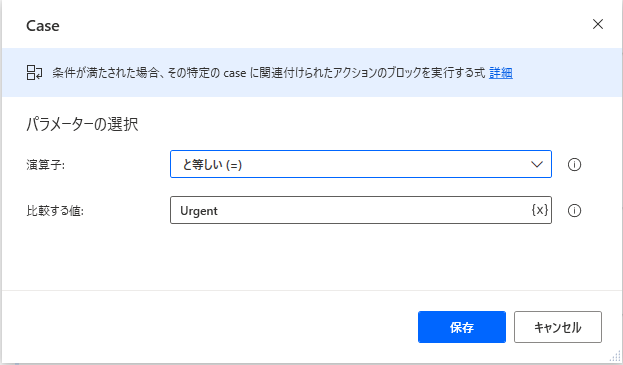This screenshot has width=623, height=365.
Task: Click the 比較する値 input field containing Urgent
Action: coord(361,210)
